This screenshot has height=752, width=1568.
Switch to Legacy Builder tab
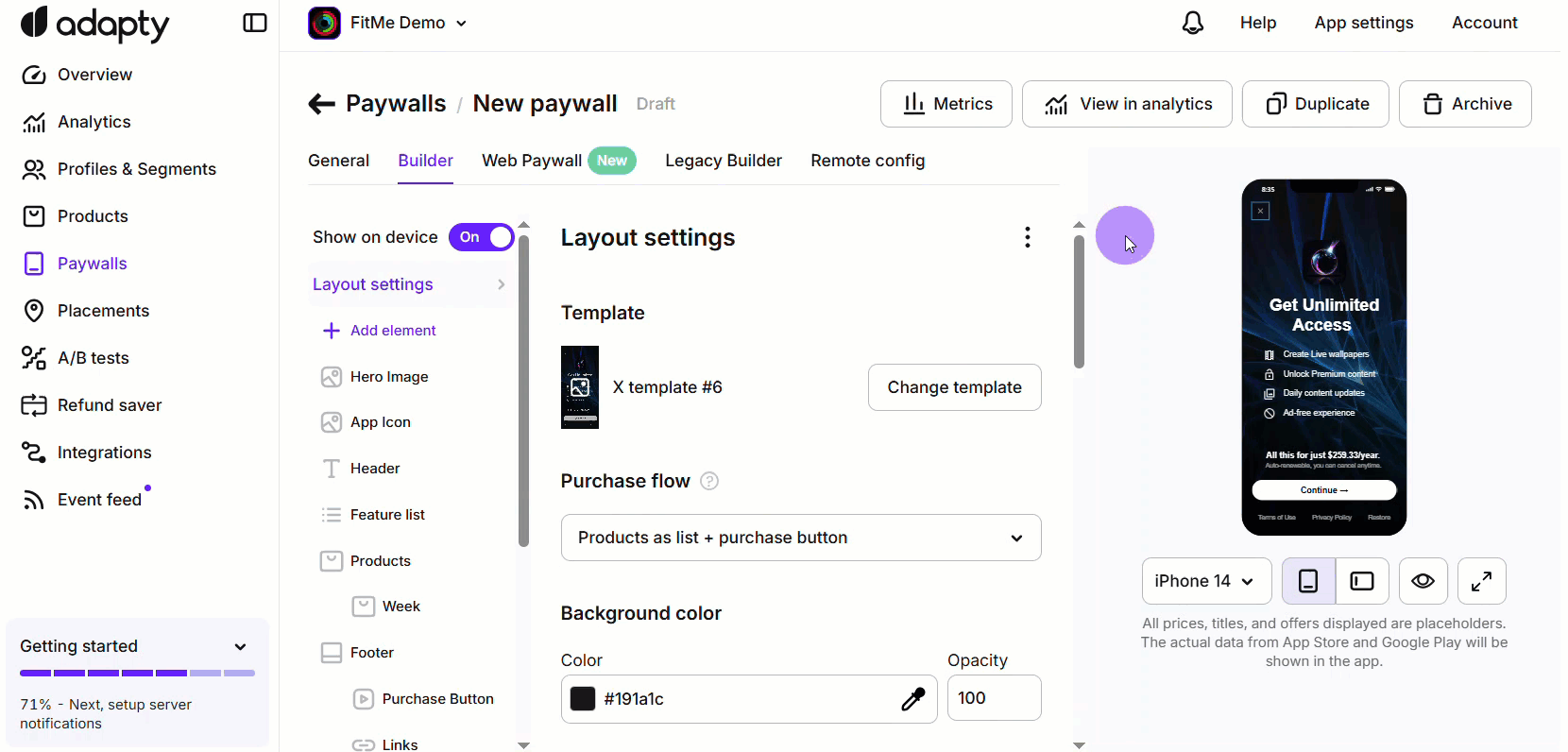point(724,161)
